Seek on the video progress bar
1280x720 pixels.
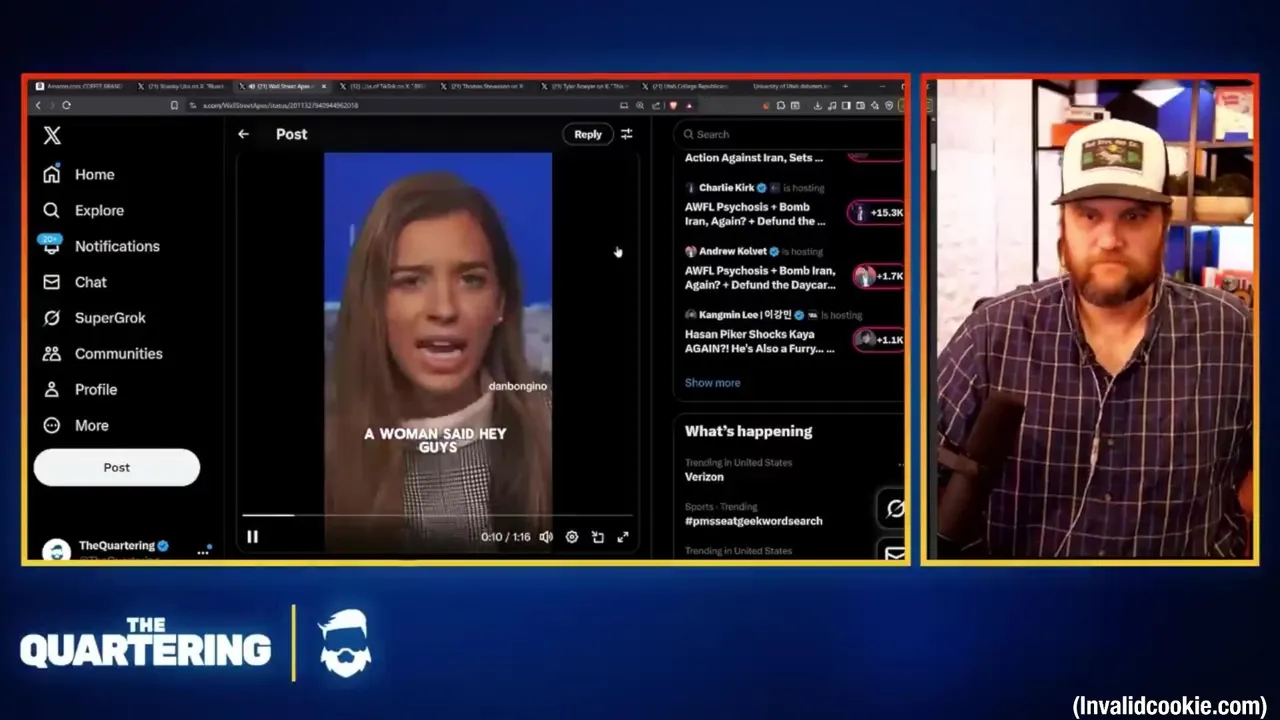[x=438, y=515]
